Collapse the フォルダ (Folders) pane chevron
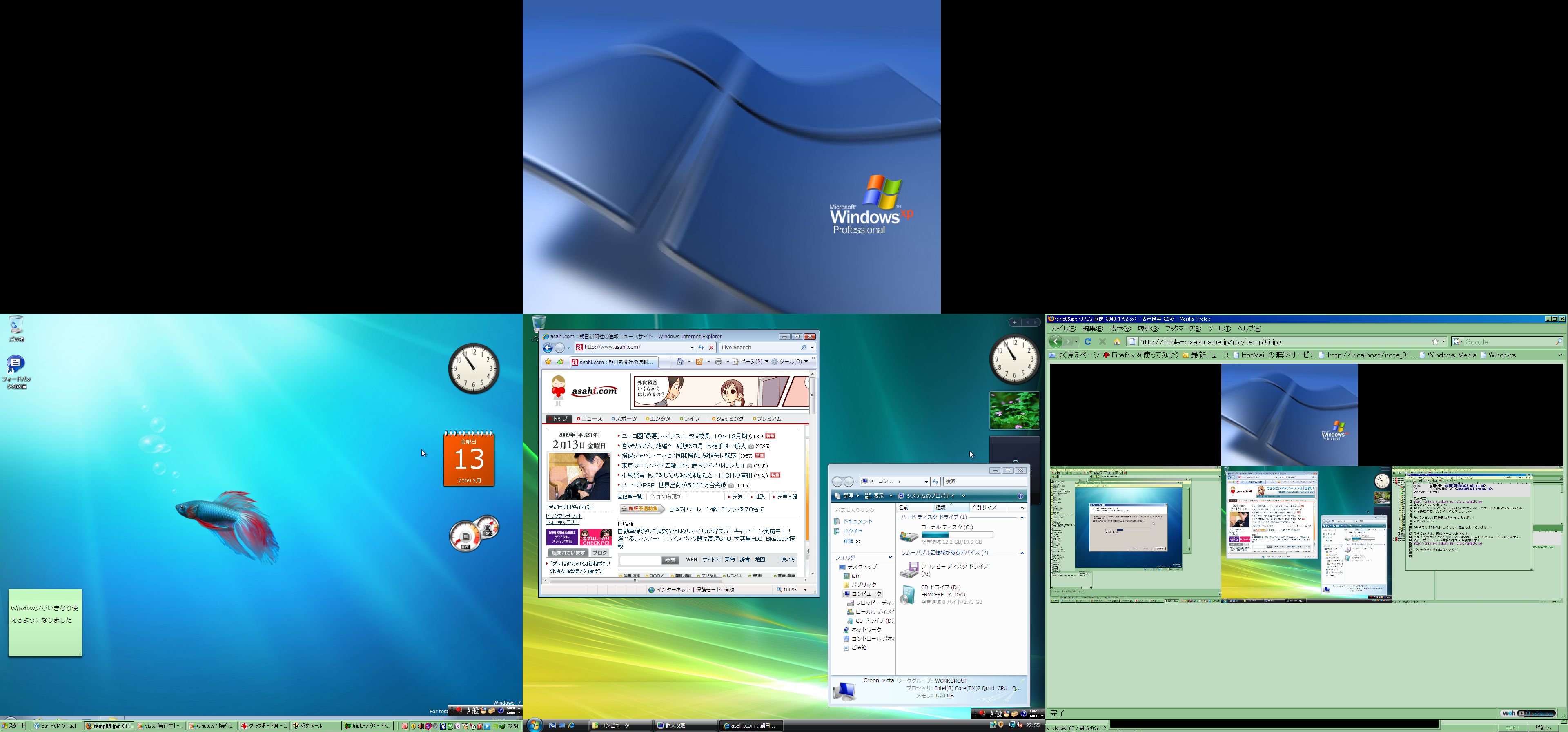Image resolution: width=1568 pixels, height=732 pixels. [x=890, y=557]
